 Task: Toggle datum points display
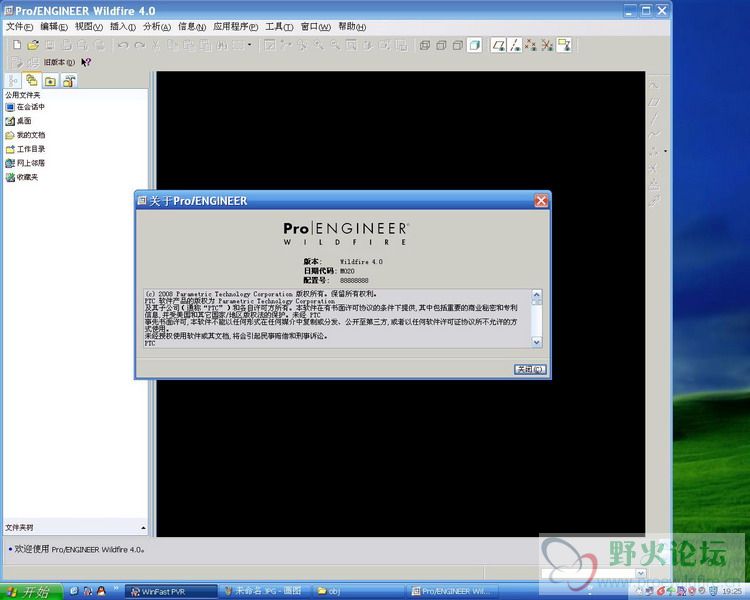click(x=530, y=45)
